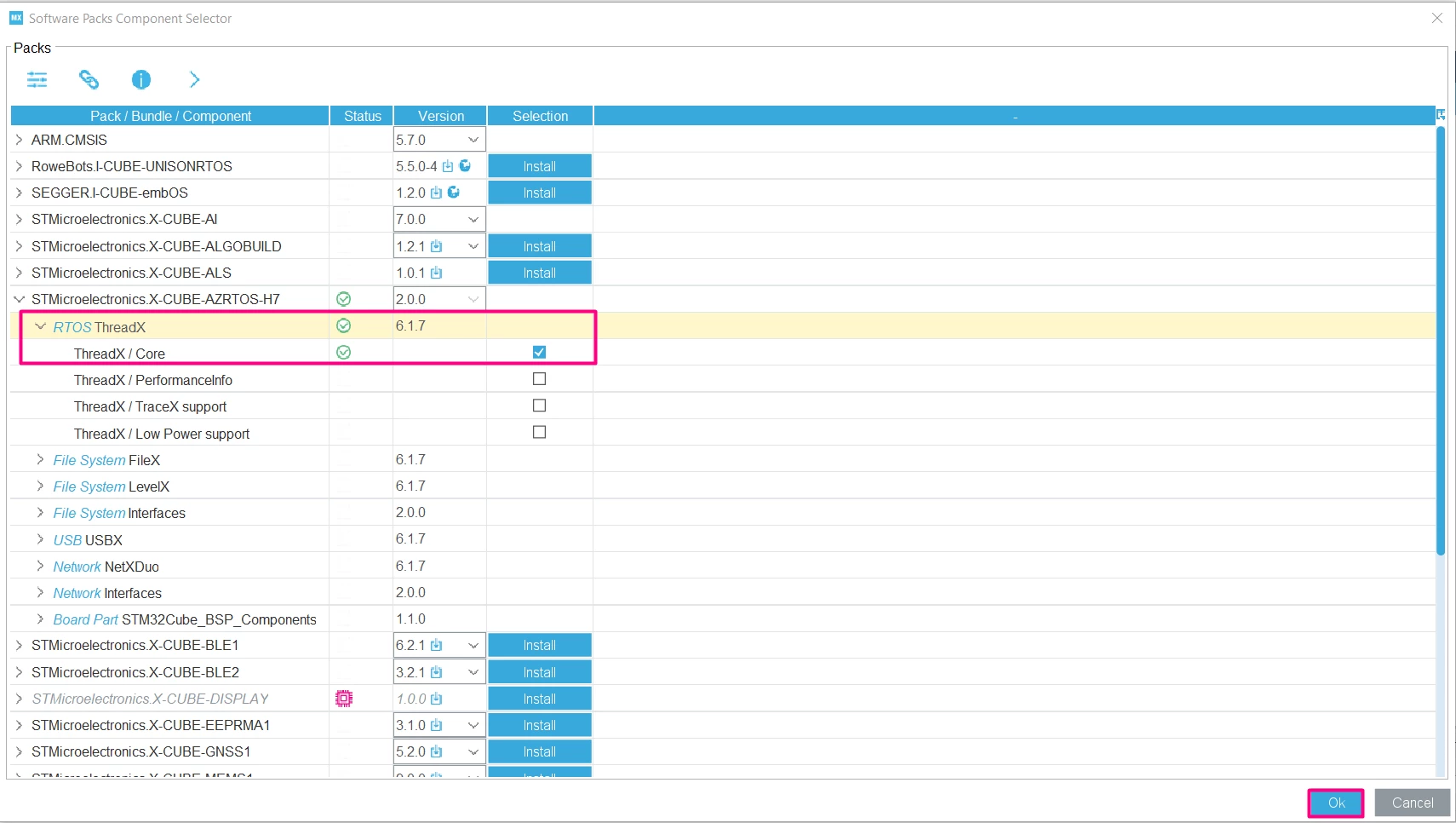The height and width of the screenshot is (823, 1456).
Task: Enable ThreadX / TraceX support checkbox
Action: point(539,406)
